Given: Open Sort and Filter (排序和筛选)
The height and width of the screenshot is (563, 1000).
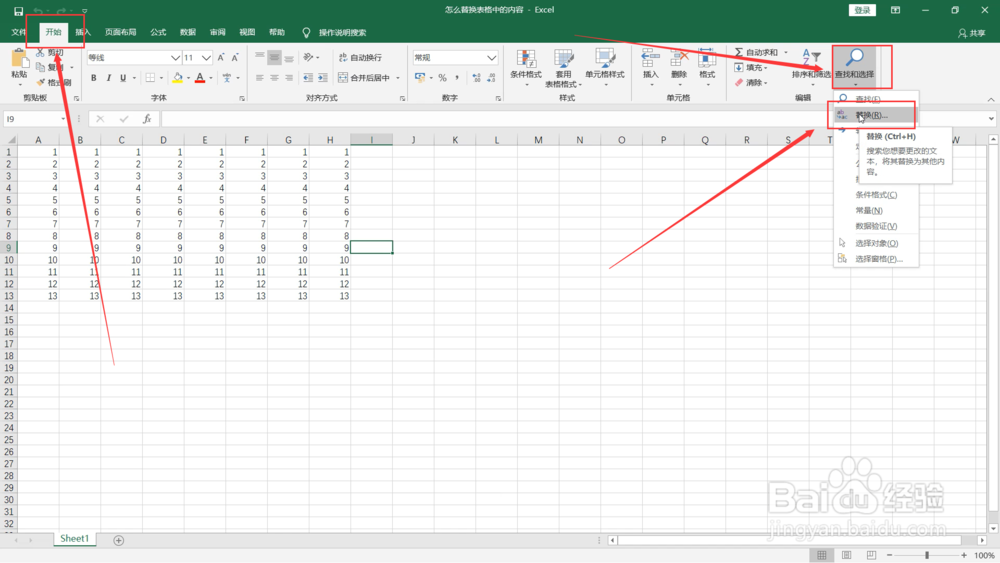Looking at the screenshot, I should click(x=811, y=66).
